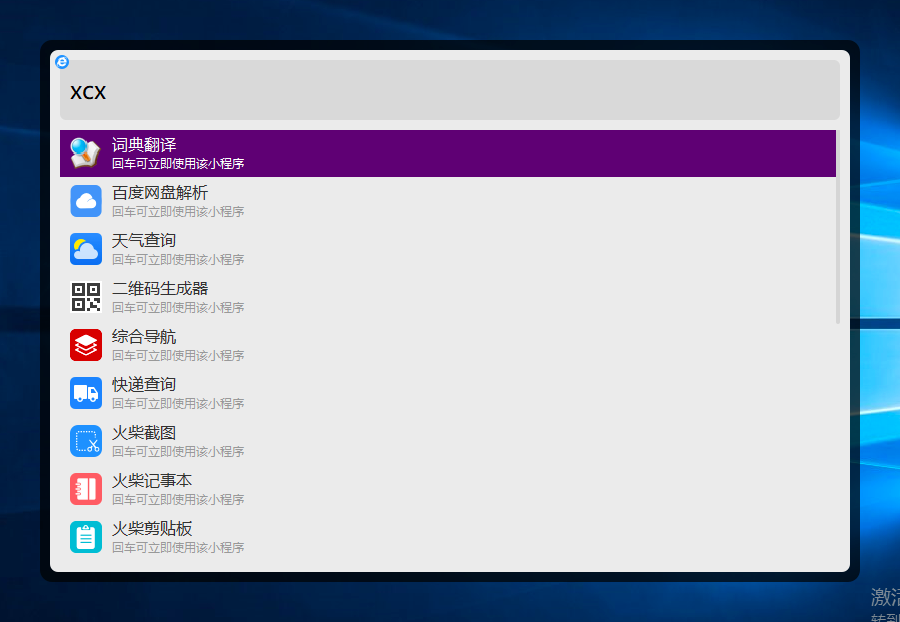900x622 pixels.
Task: Click the subtitle under 词典翻译
Action: coord(178,164)
